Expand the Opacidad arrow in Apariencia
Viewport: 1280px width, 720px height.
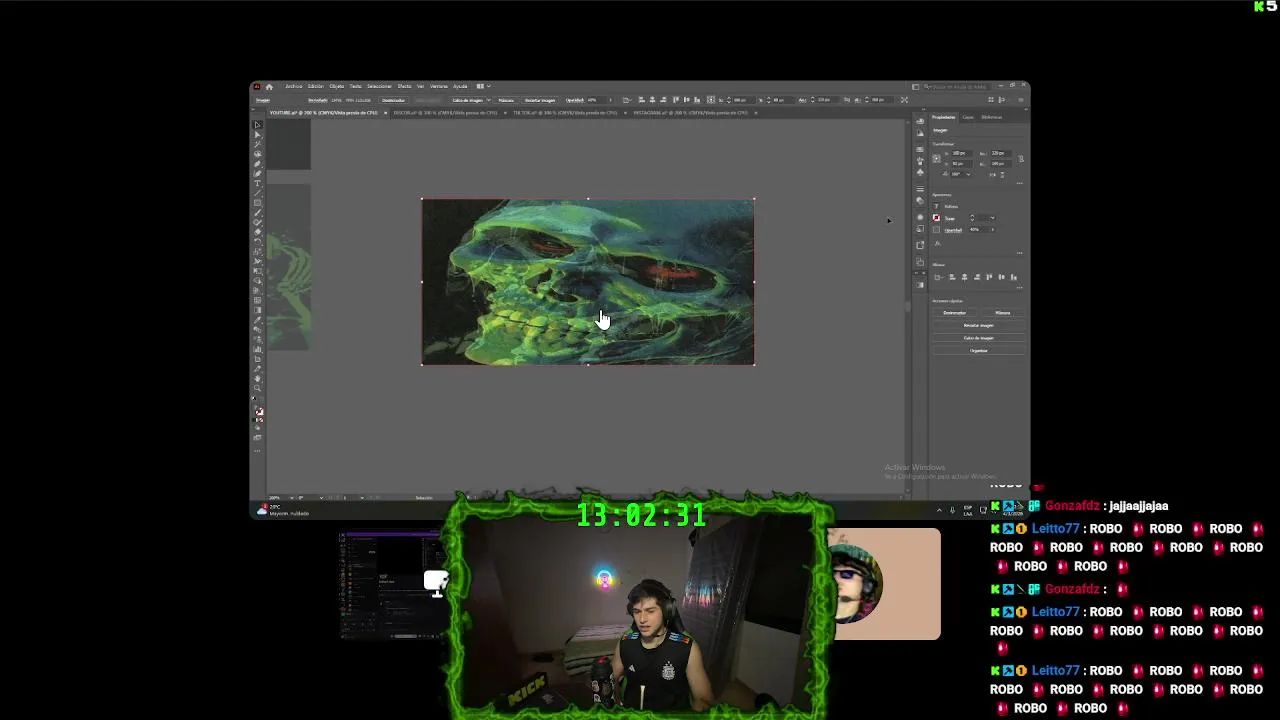993,230
